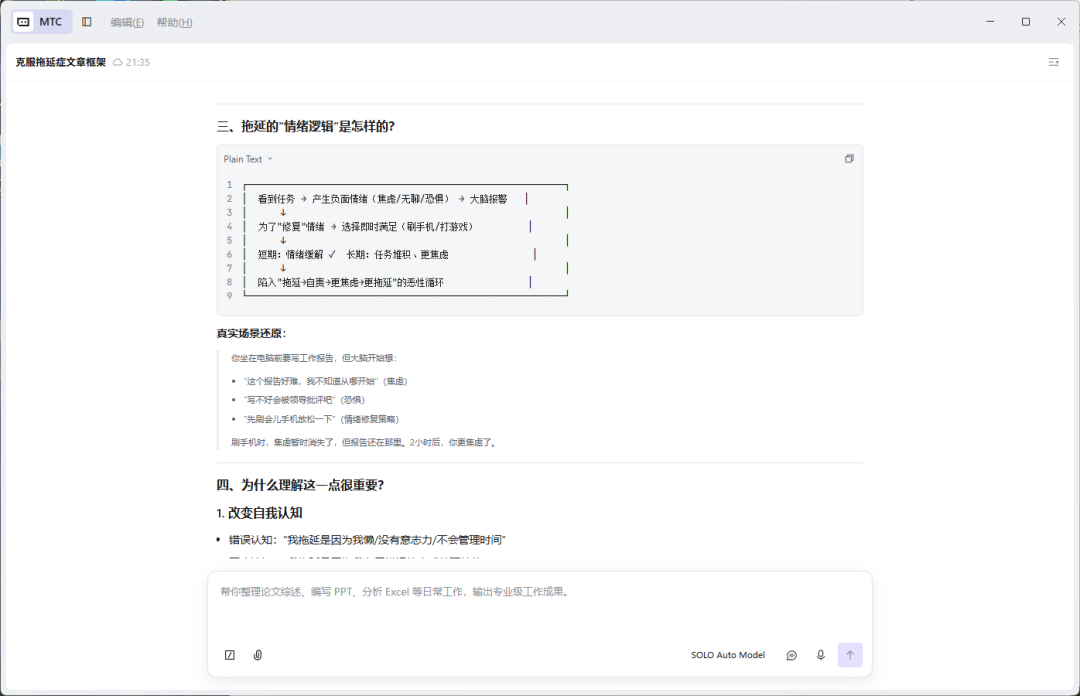The height and width of the screenshot is (696, 1080).
Task: Click quote line 你坐在电脑前要写工作报告
Action: 314,358
